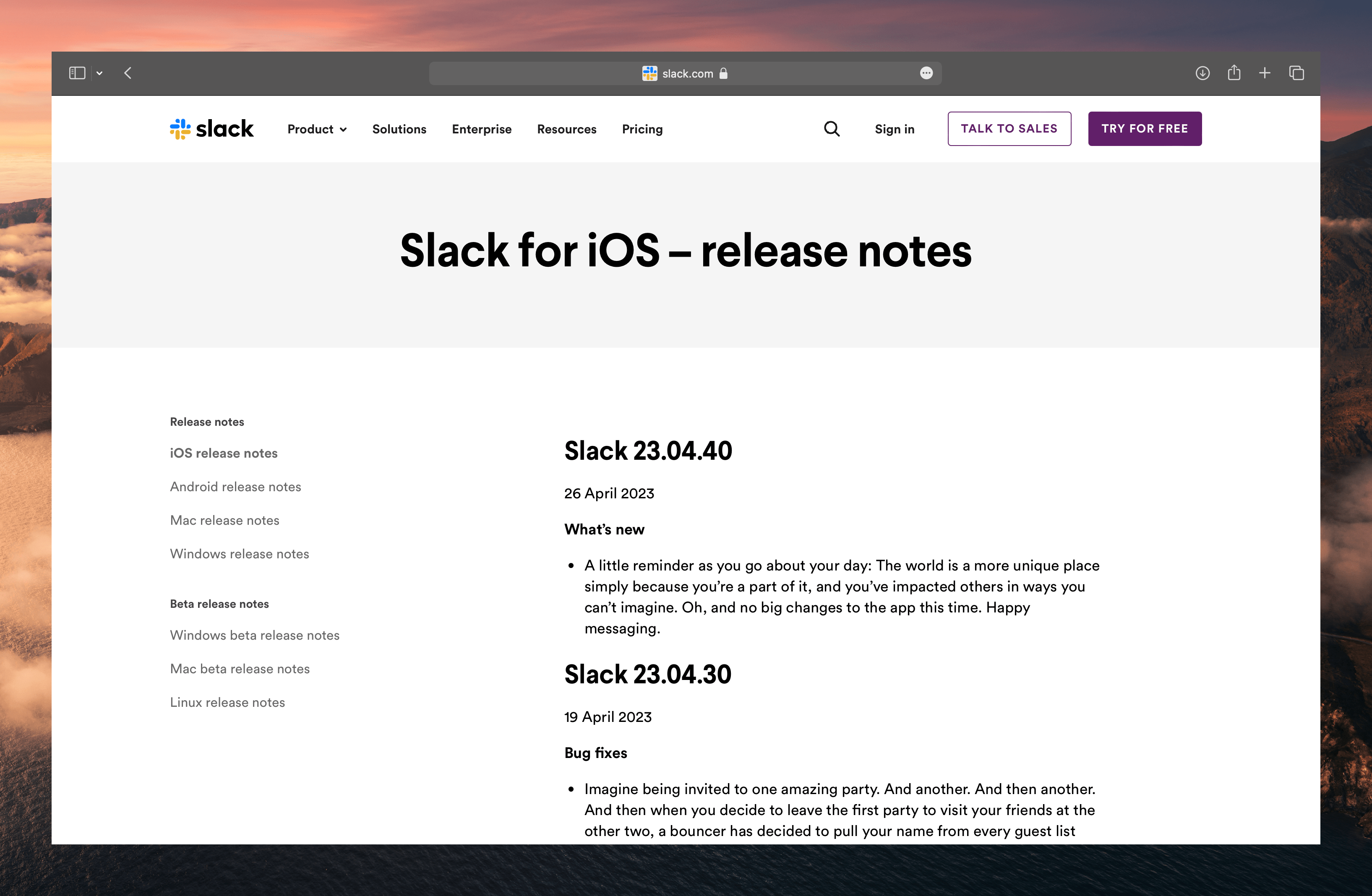Click the Beta release notes sidebar heading
This screenshot has height=896, width=1372.
pos(219,603)
